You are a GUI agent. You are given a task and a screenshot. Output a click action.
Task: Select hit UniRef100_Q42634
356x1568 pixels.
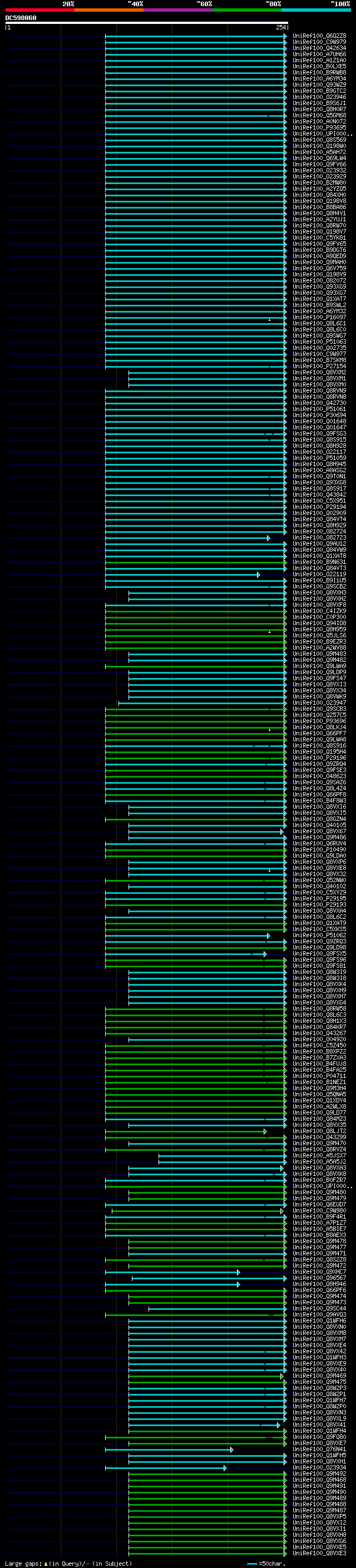[319, 48]
